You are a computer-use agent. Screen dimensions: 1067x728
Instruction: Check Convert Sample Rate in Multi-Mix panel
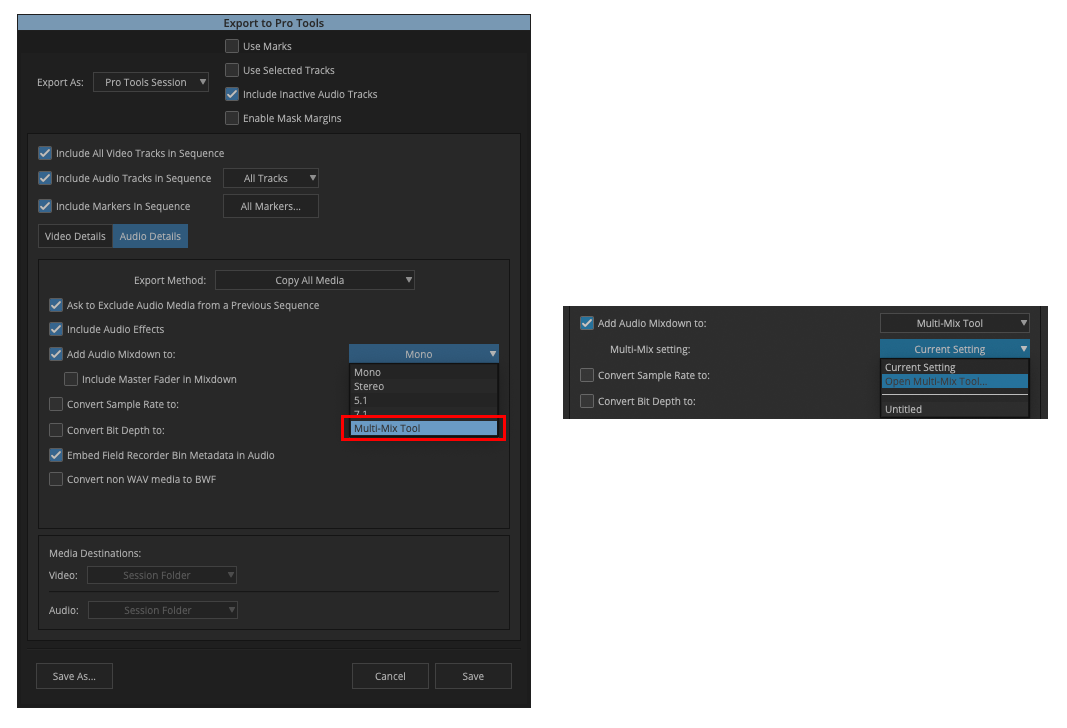click(x=587, y=375)
